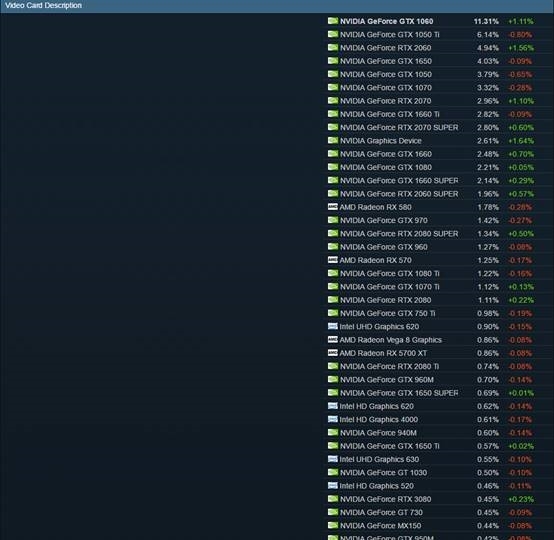554x540 pixels.
Task: Click the Intel logo beside UHD Graphics 620
Action: [x=332, y=326]
